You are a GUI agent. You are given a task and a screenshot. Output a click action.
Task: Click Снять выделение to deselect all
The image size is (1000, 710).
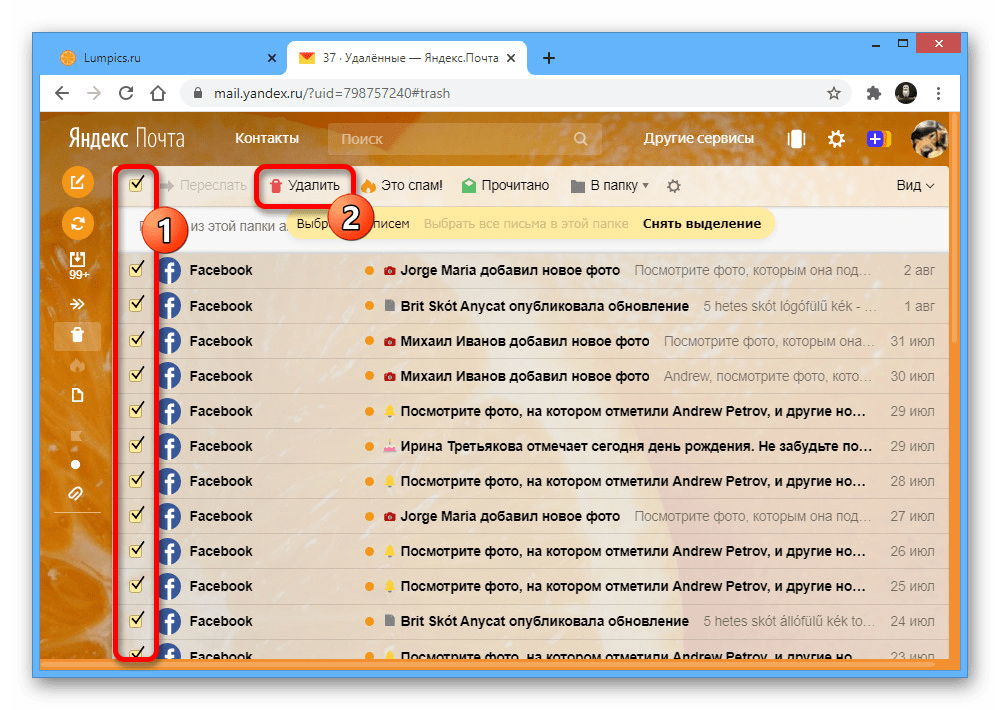702,224
